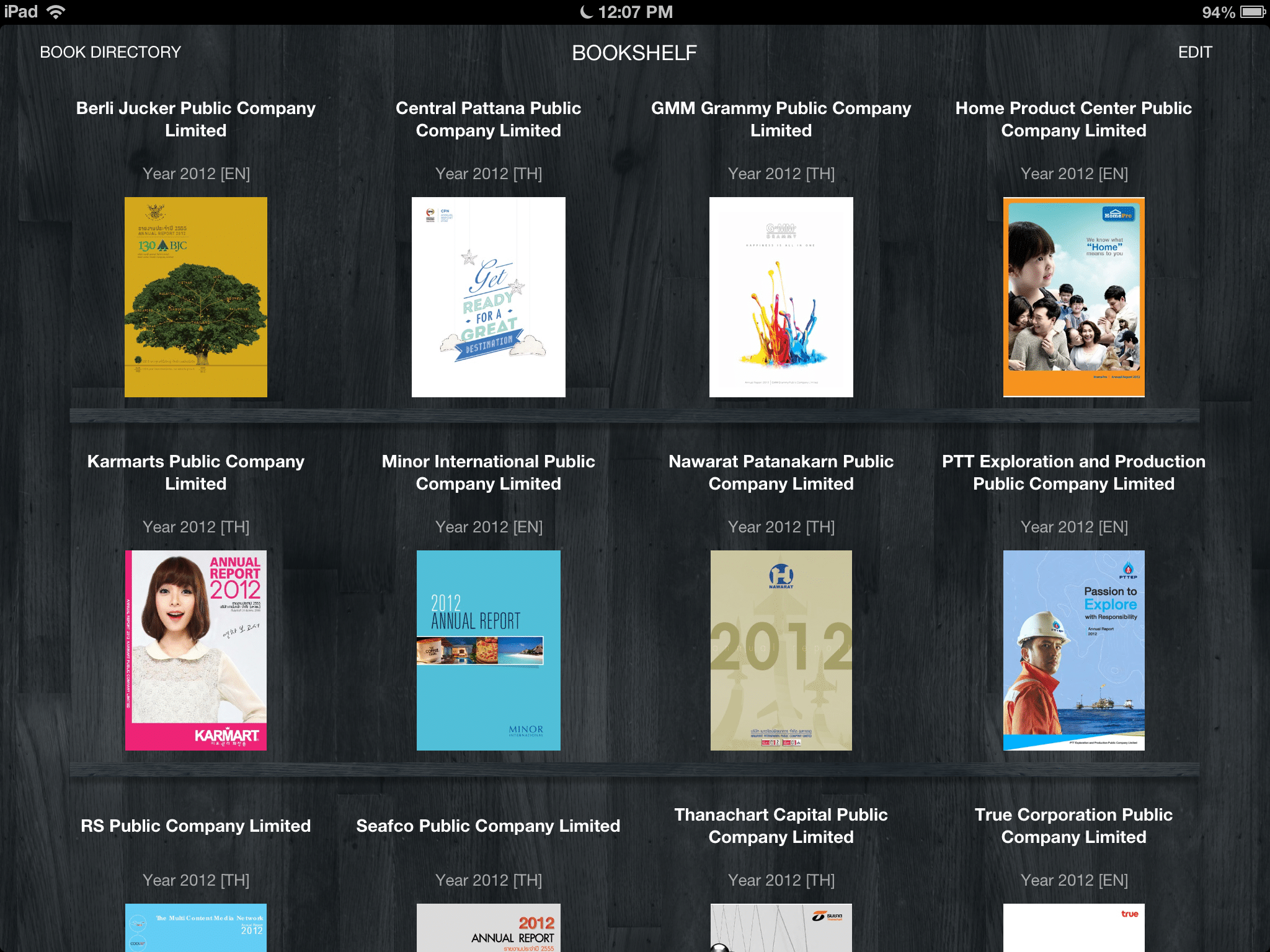Open Nawarat Patanakarn 2012 cover

781,650
